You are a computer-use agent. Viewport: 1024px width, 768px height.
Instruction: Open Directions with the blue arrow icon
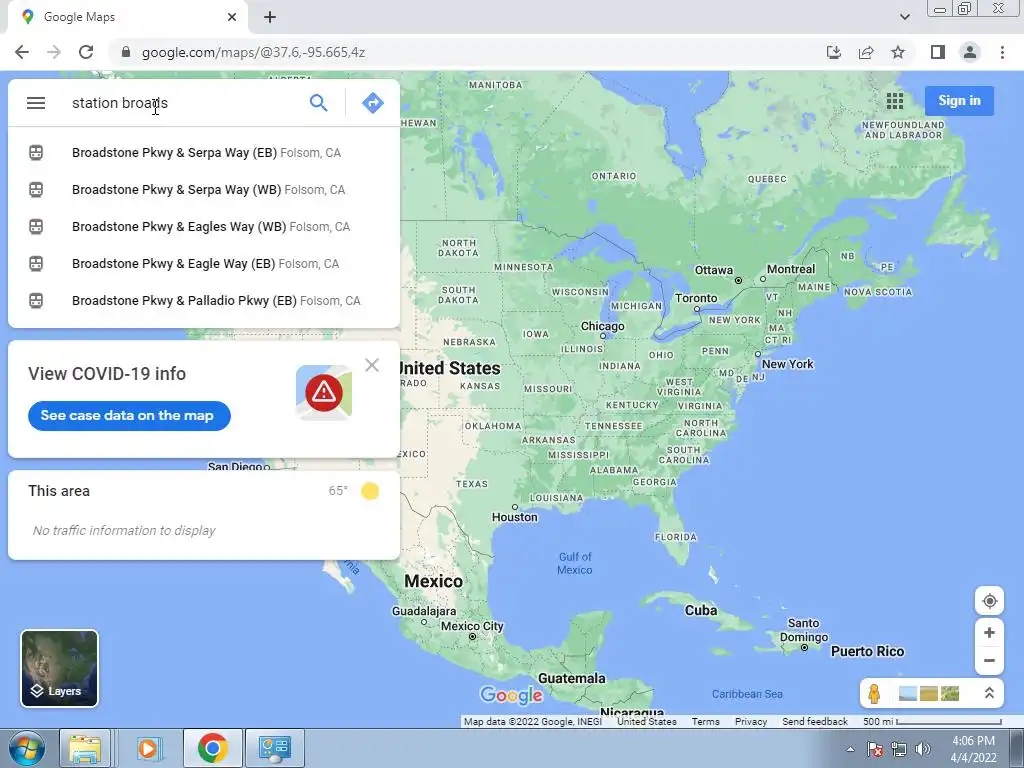(x=372, y=103)
